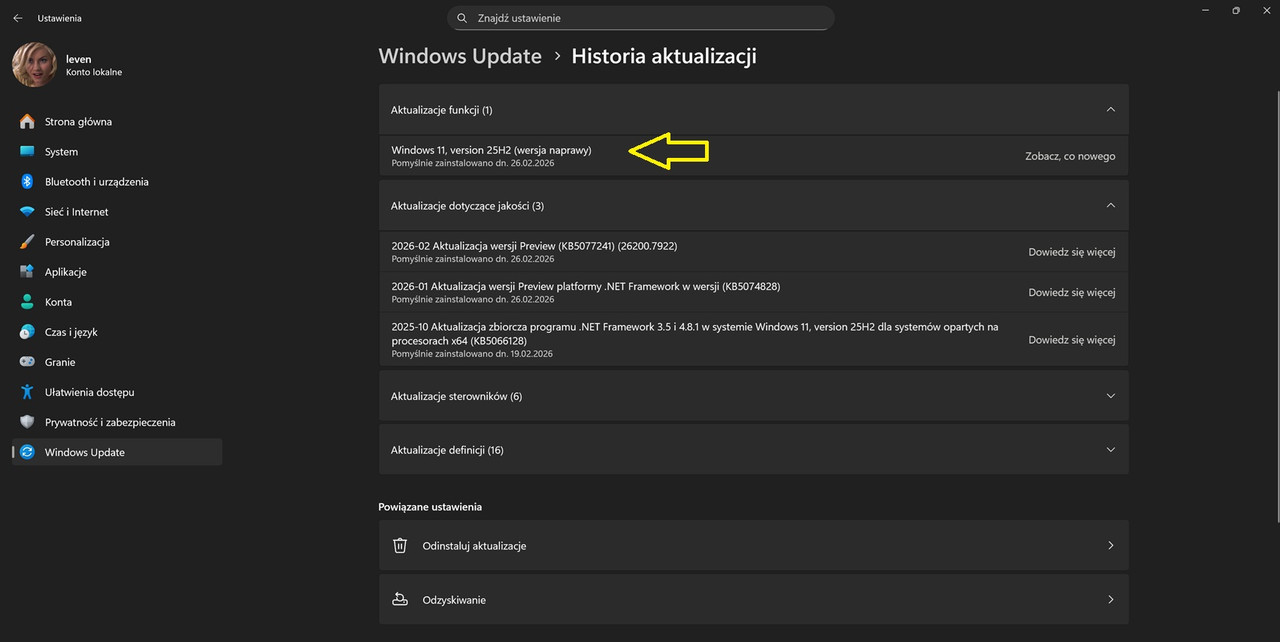Click the recovery icon beside Odzyskiwanie
1280x642 pixels.
point(400,600)
